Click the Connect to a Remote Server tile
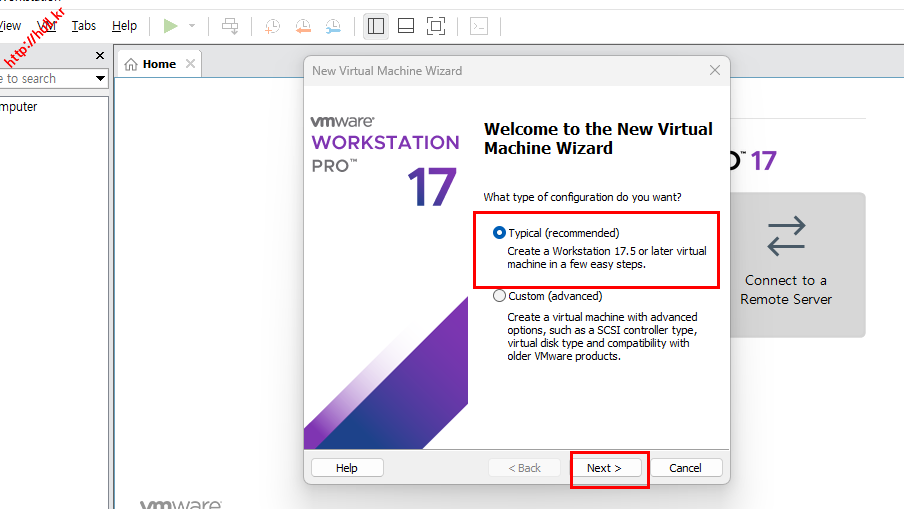 point(798,265)
